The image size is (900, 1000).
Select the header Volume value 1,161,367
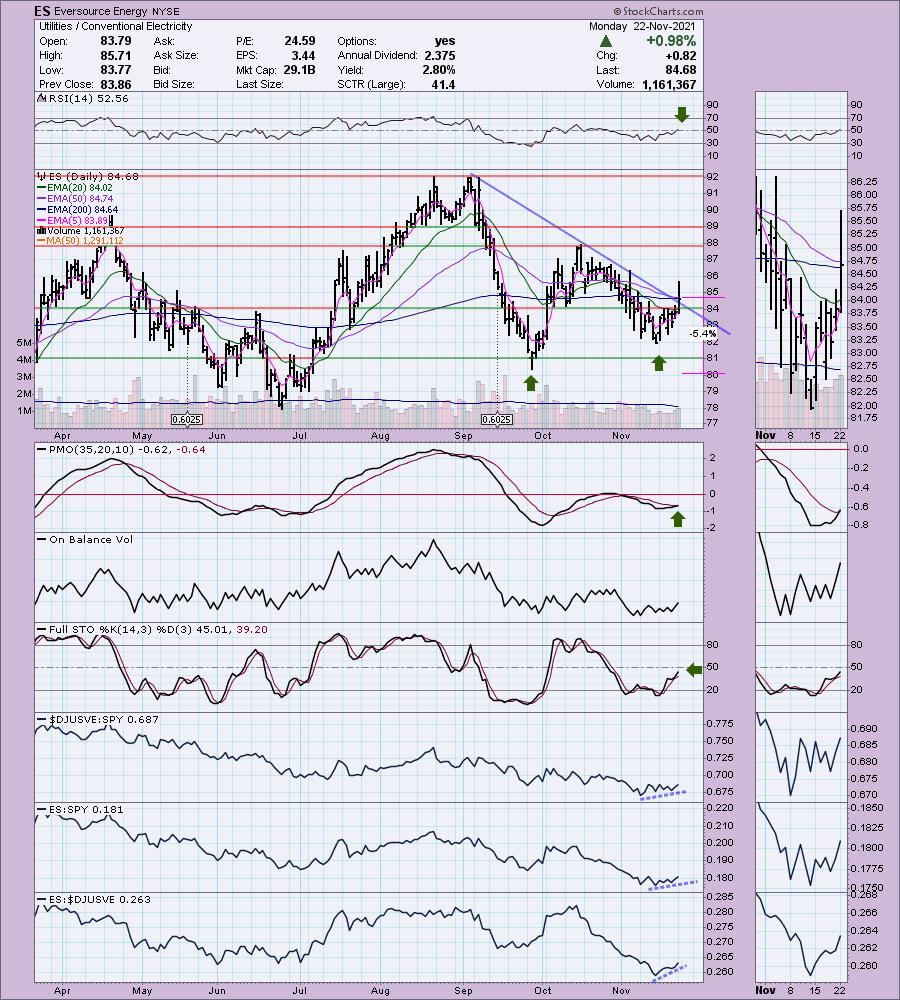tap(668, 84)
